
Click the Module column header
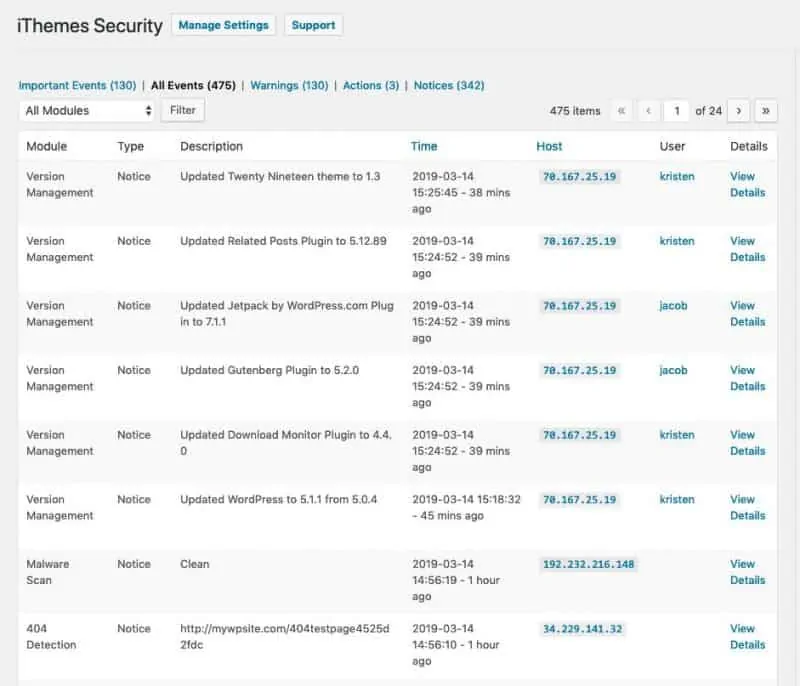click(46, 146)
